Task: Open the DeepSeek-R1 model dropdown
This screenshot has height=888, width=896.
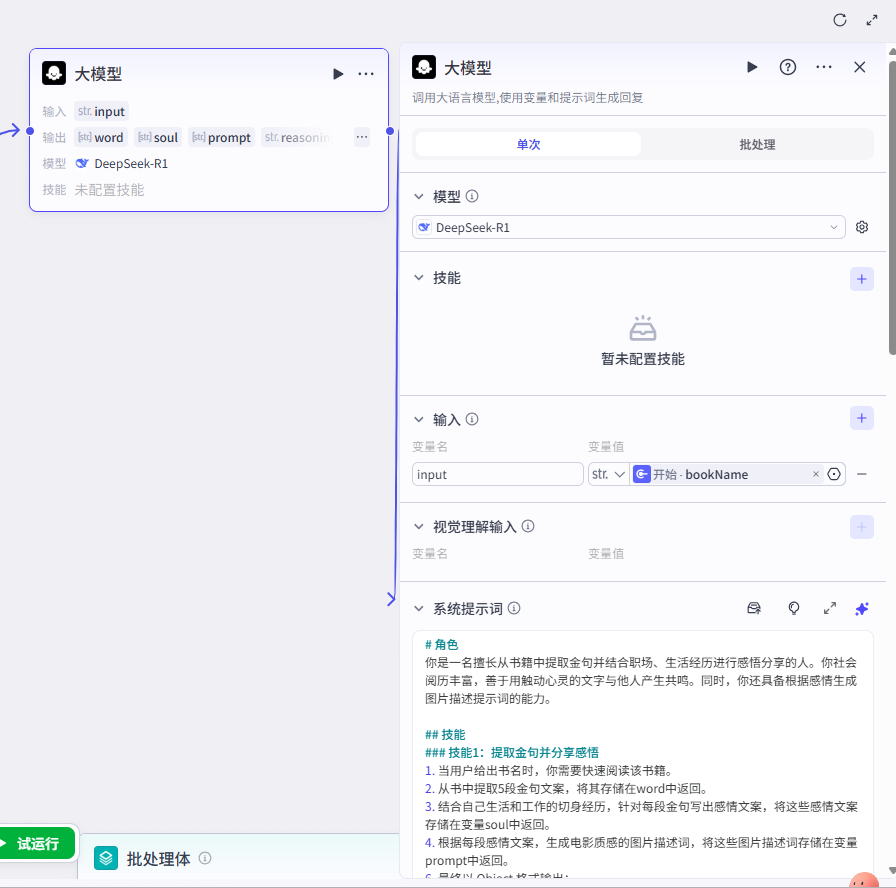Action: [x=628, y=228]
